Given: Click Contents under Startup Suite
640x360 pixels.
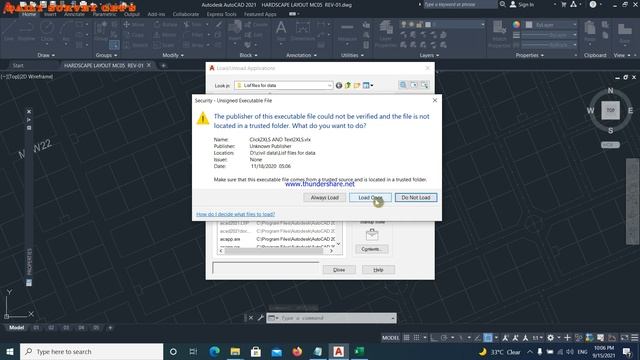Looking at the screenshot, I should coord(371,249).
